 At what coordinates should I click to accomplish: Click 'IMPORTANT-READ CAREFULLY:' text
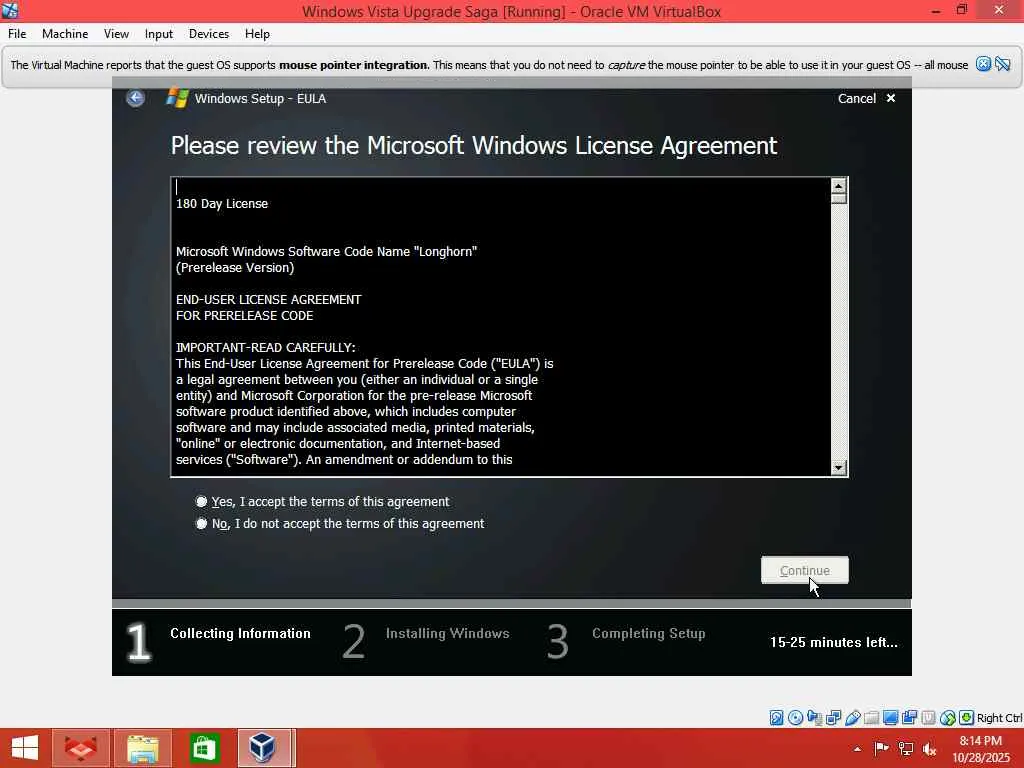(266, 347)
